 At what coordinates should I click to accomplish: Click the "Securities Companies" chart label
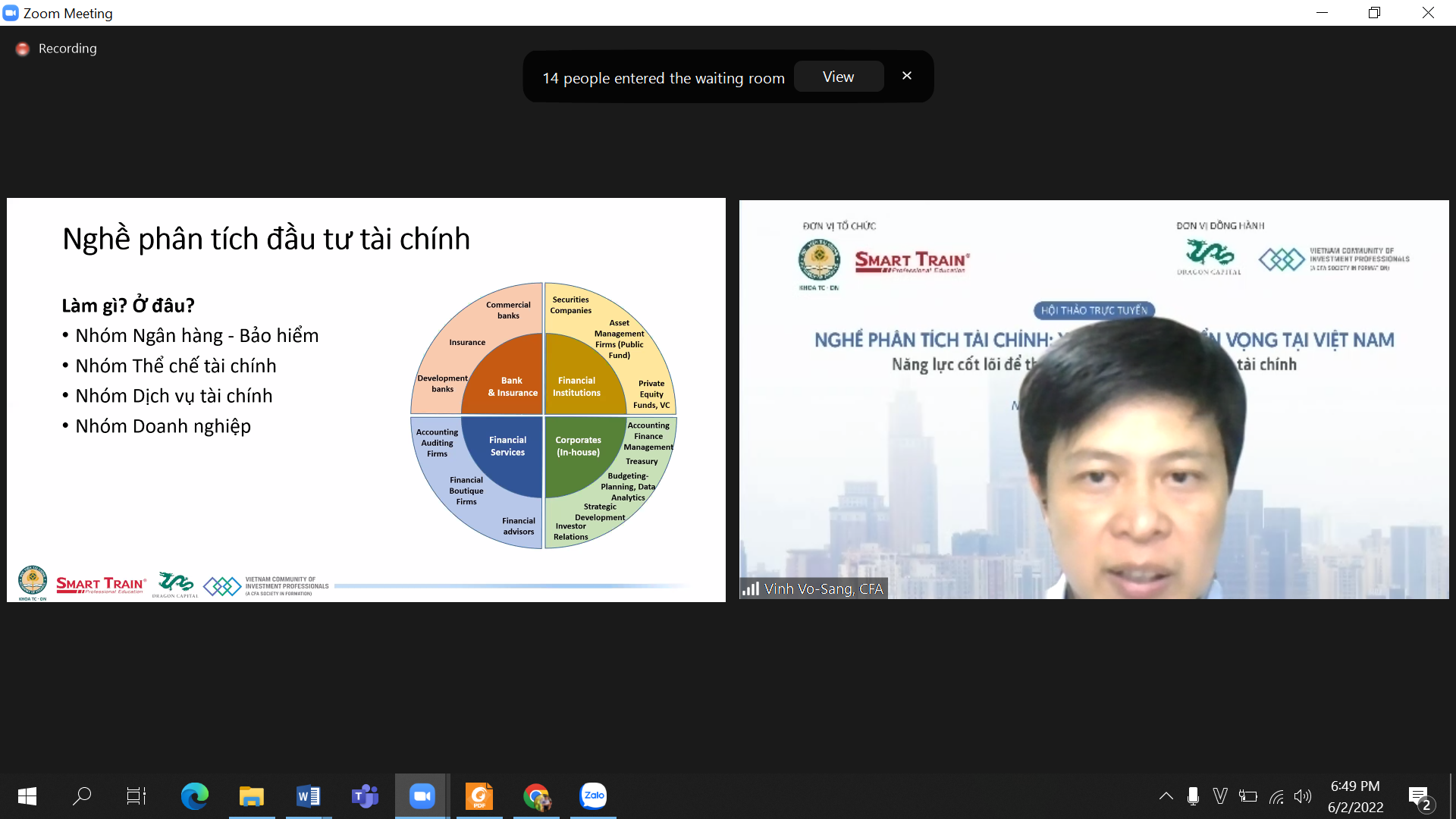pos(570,305)
